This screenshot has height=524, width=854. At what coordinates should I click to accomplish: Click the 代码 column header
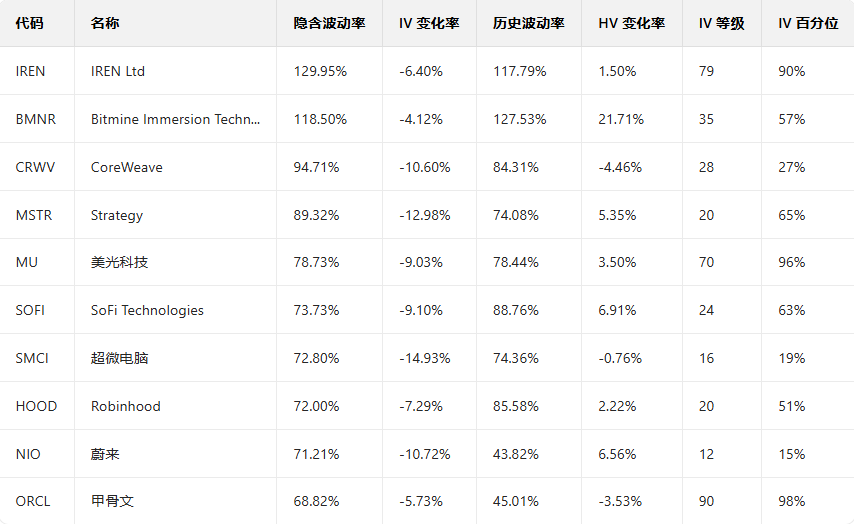point(30,23)
